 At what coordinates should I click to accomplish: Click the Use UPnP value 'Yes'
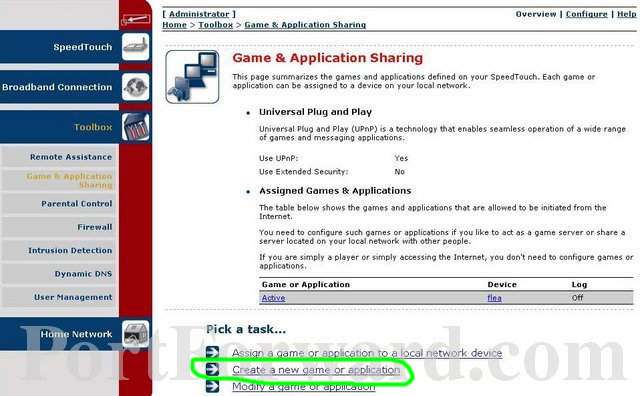pyautogui.click(x=401, y=158)
